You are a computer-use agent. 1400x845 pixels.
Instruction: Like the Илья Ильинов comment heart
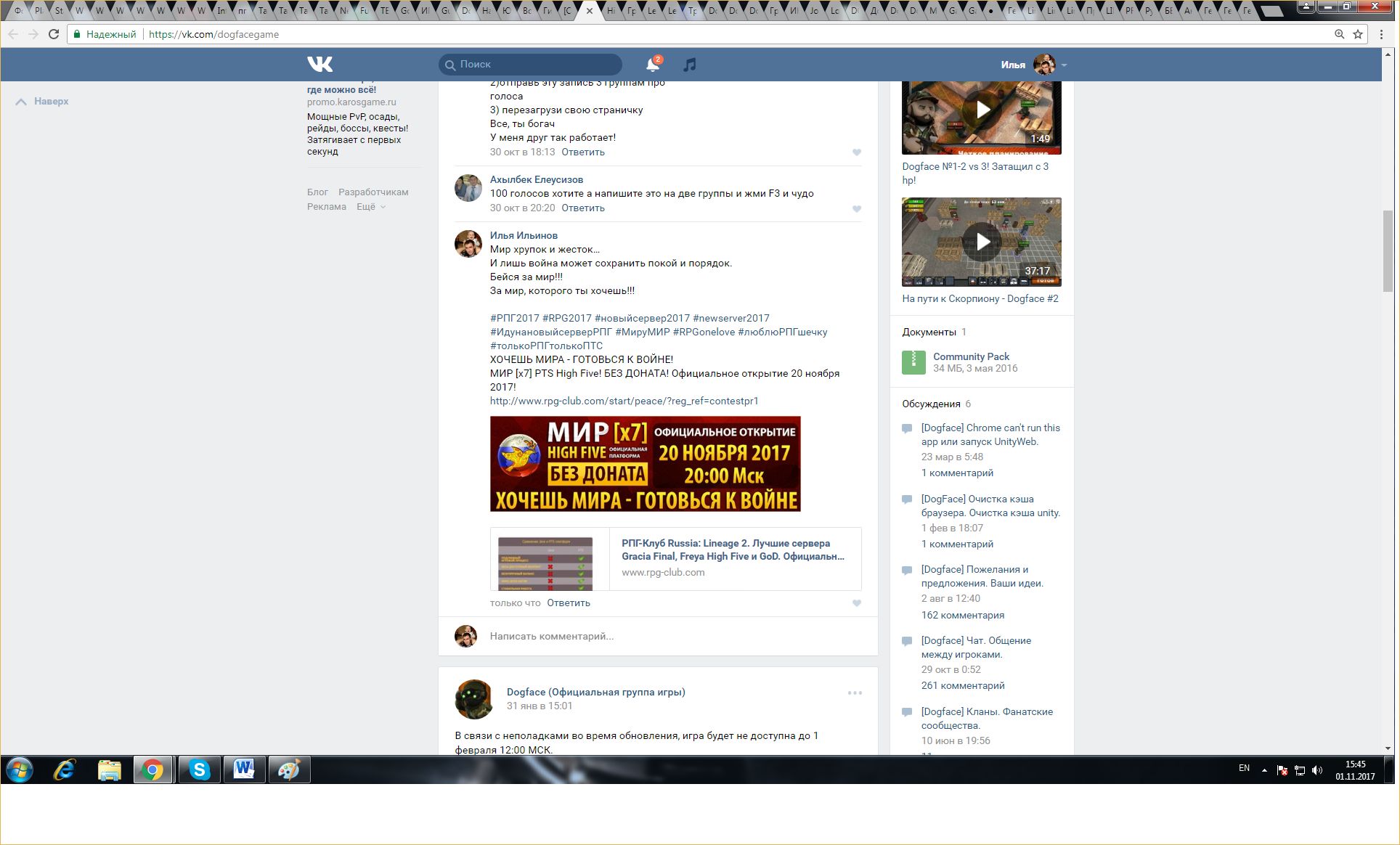857,603
